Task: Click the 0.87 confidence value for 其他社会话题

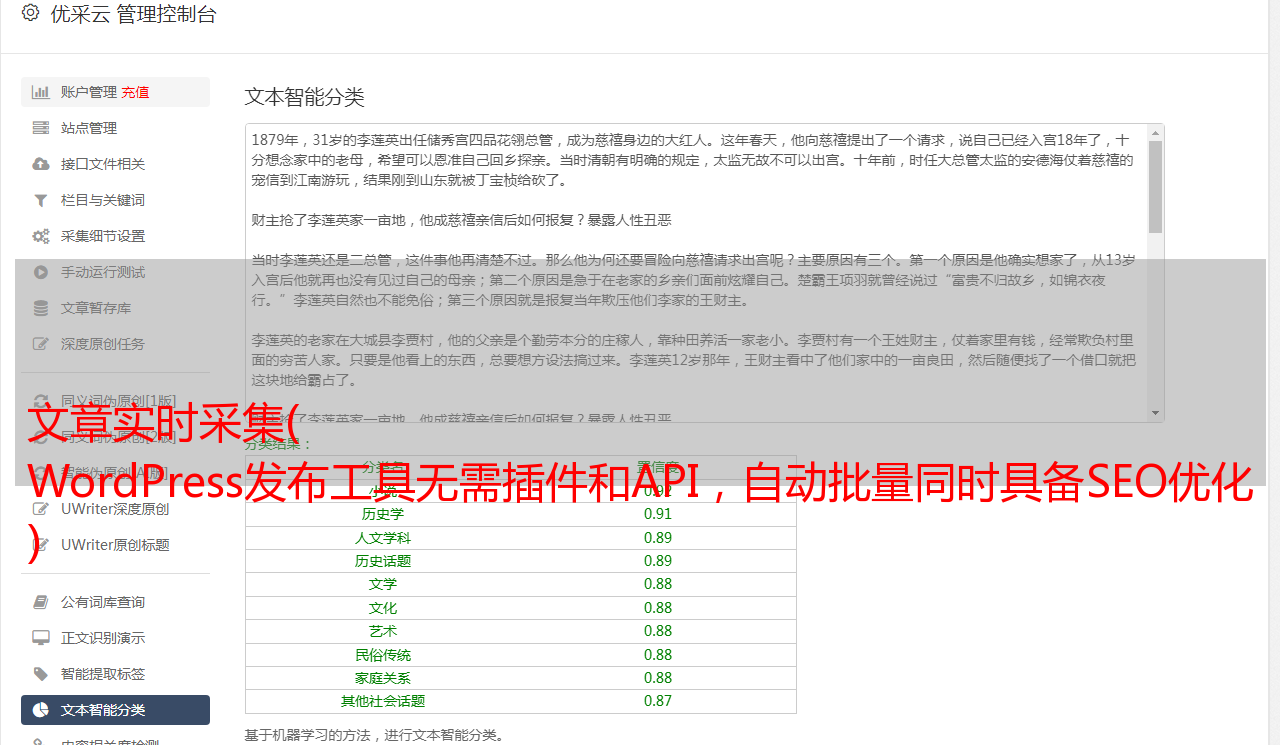Action: coord(658,701)
